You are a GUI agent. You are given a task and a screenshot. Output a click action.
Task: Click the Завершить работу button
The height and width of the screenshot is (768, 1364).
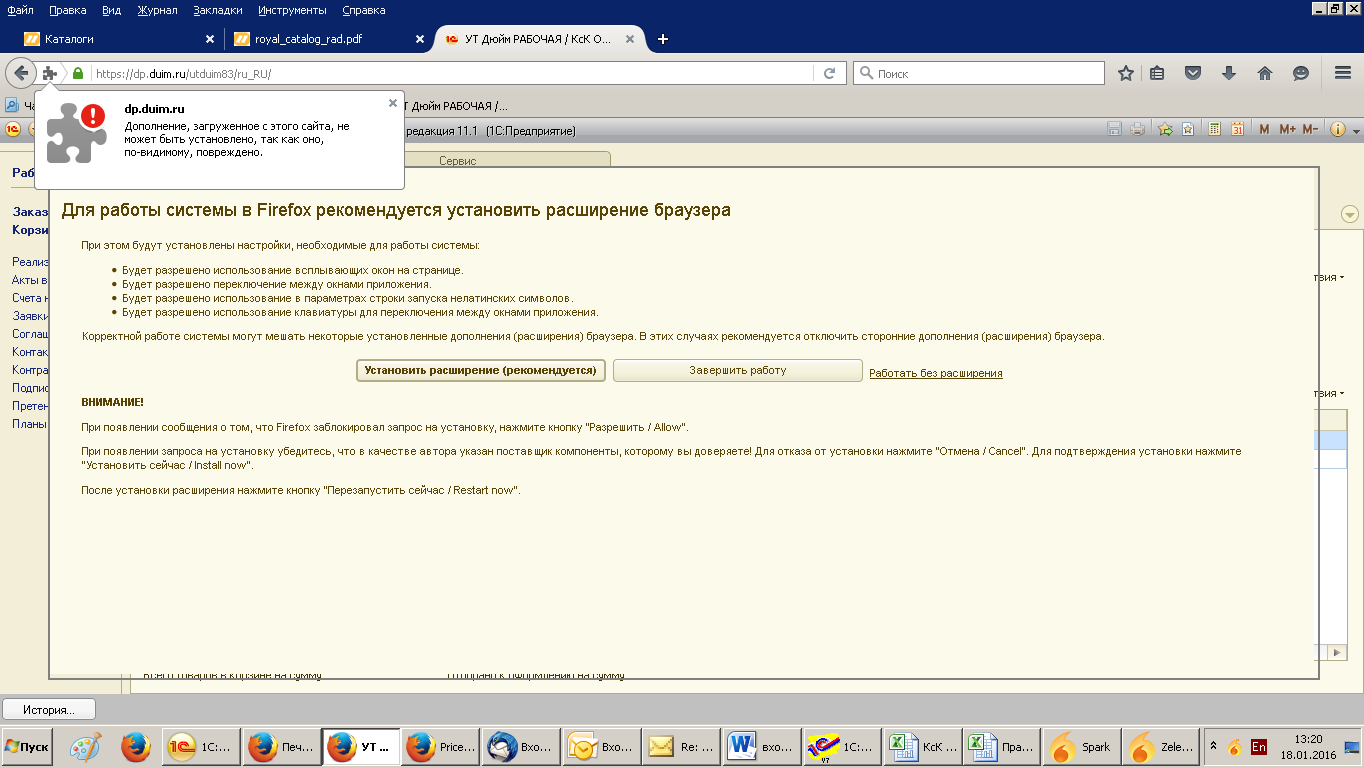(x=738, y=370)
